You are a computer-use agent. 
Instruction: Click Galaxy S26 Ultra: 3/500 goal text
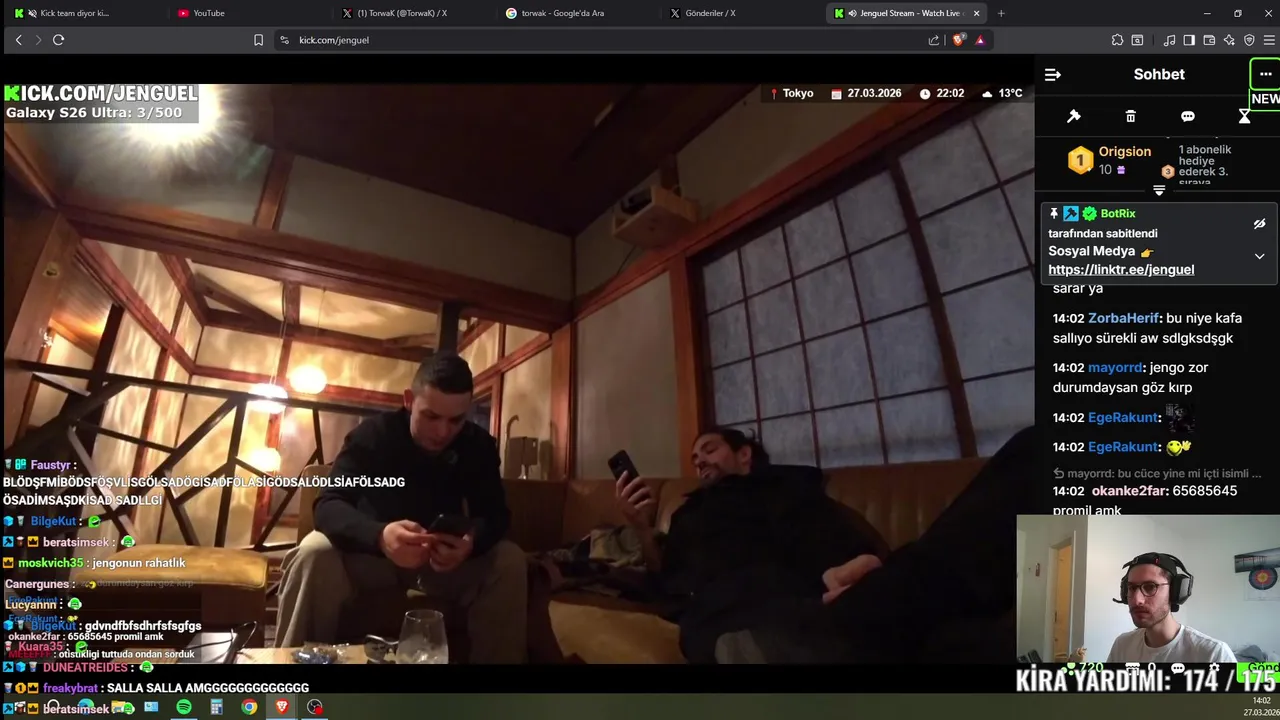94,113
